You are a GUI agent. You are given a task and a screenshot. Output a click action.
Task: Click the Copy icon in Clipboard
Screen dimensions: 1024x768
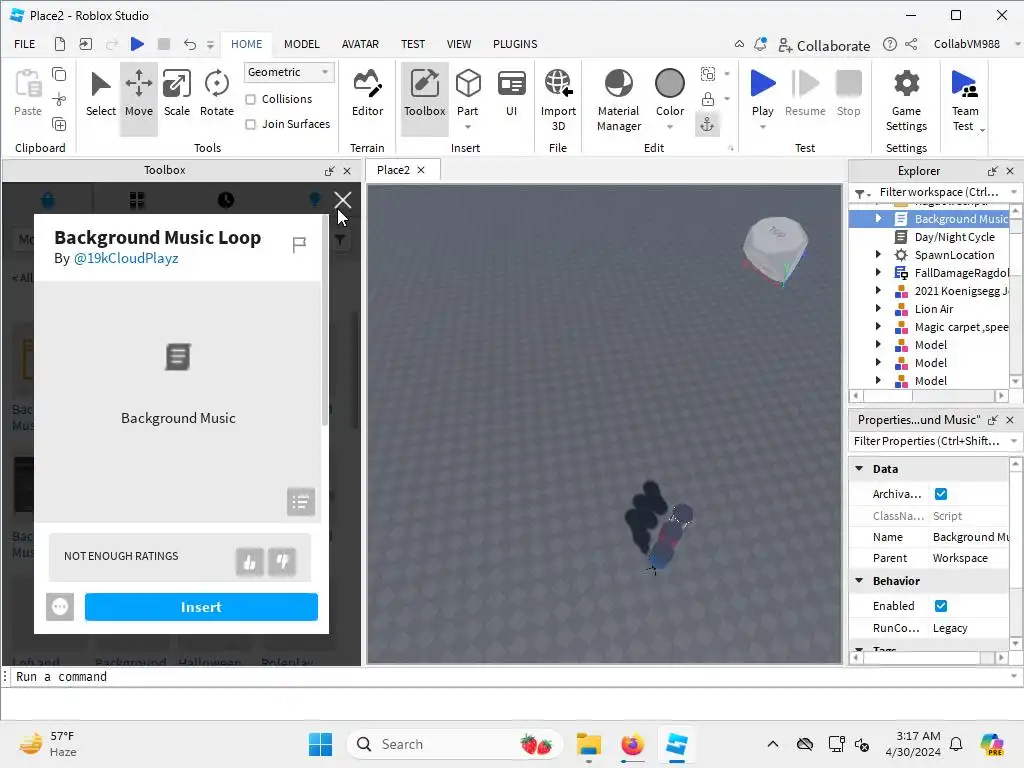point(59,74)
